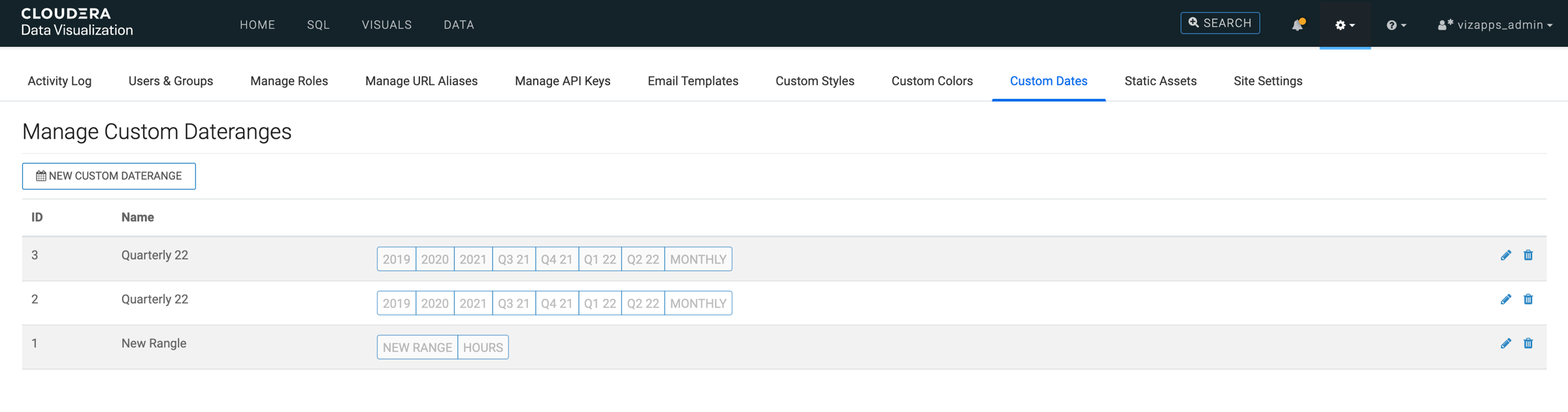This screenshot has height=412, width=1568.
Task: Edit the New Rangle daterange
Action: coord(1505,343)
